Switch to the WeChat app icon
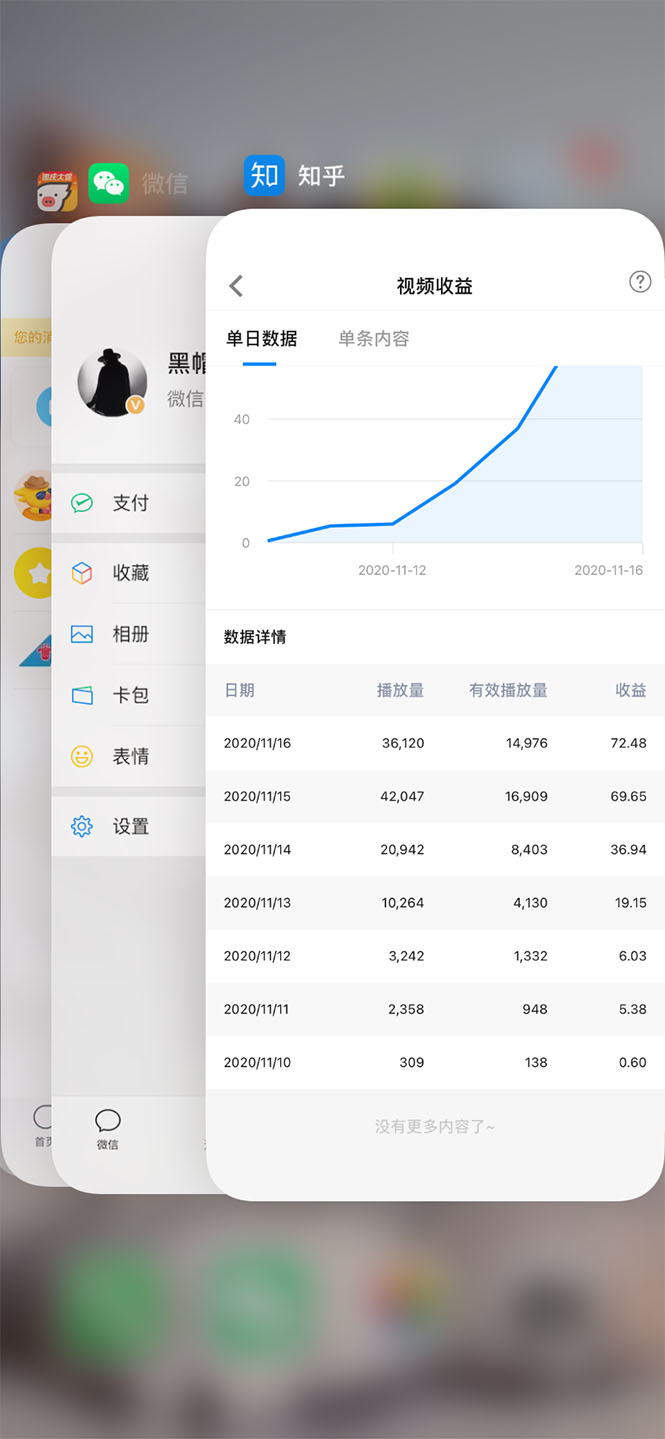The image size is (665, 1439). (109, 184)
